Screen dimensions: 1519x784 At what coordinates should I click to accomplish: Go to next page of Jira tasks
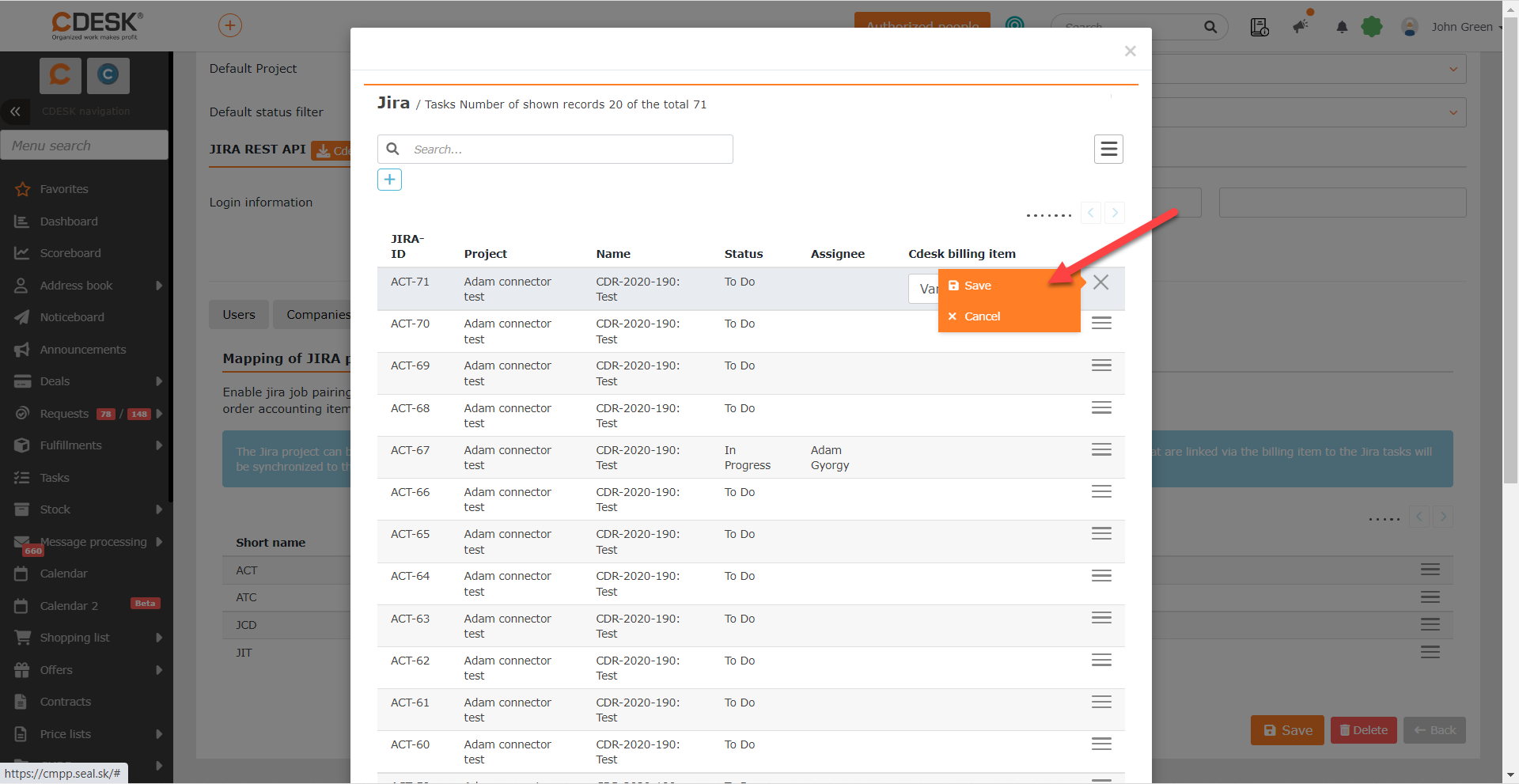[x=1115, y=213]
